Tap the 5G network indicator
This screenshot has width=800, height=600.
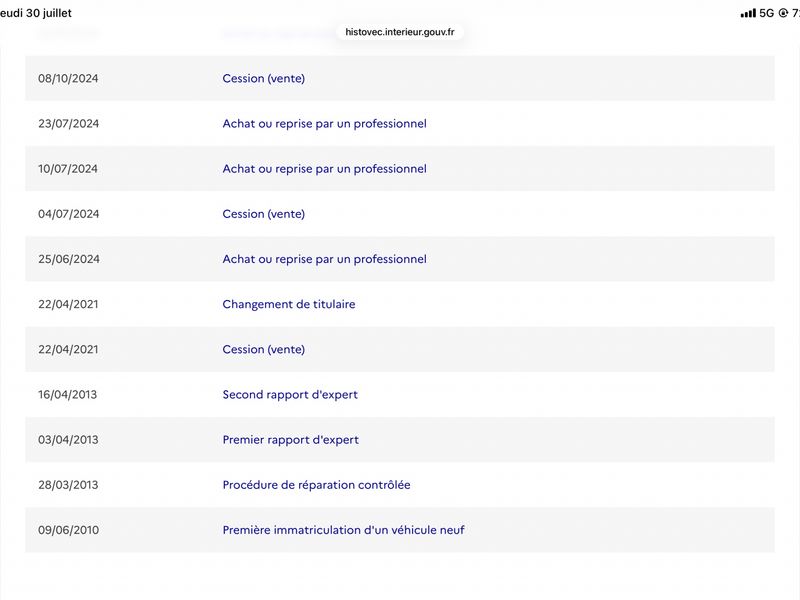(766, 13)
